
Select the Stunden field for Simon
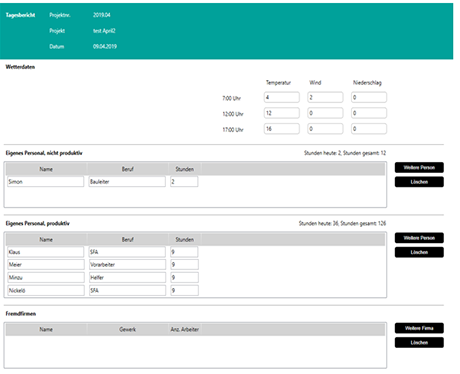pos(184,182)
